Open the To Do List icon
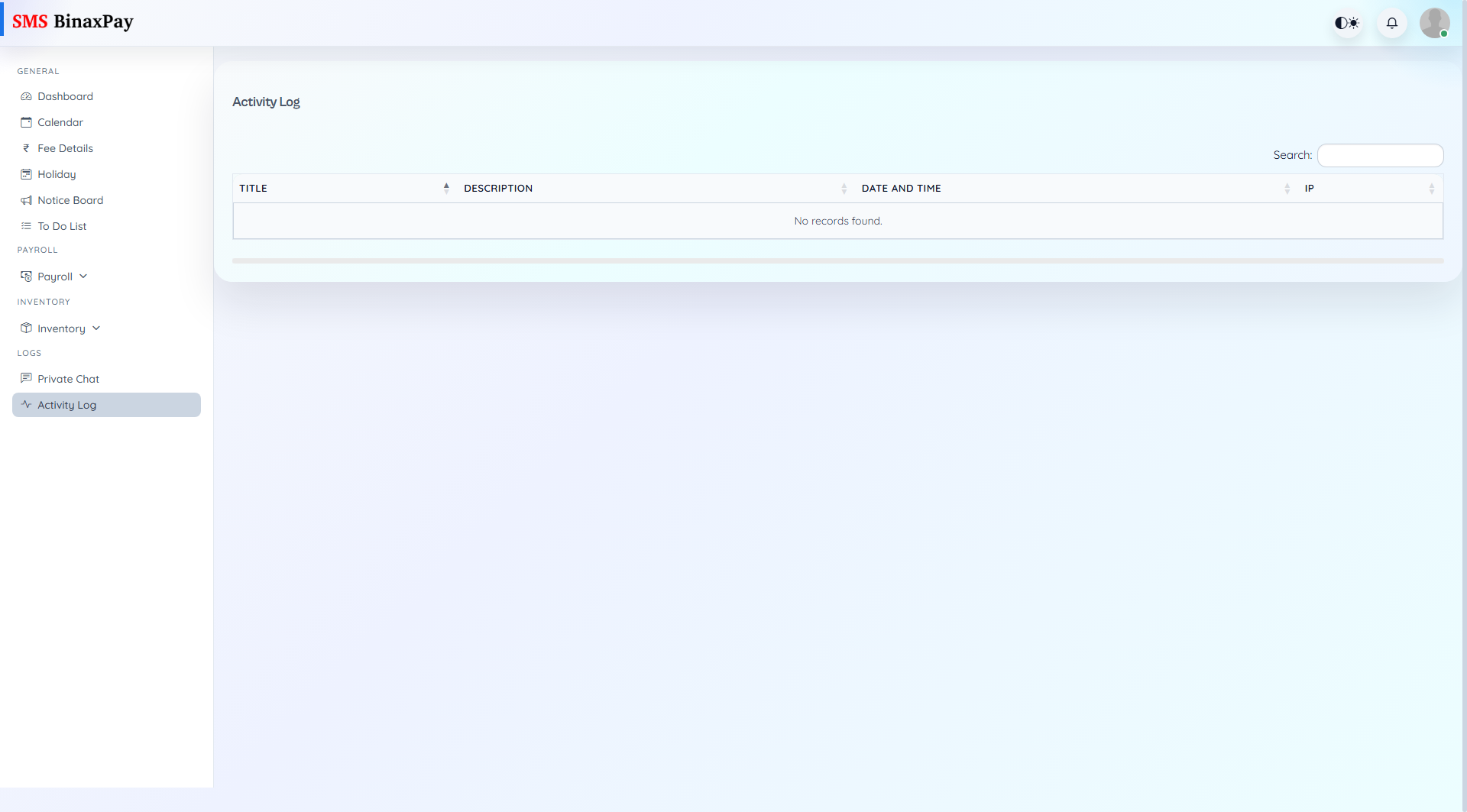 [x=26, y=226]
